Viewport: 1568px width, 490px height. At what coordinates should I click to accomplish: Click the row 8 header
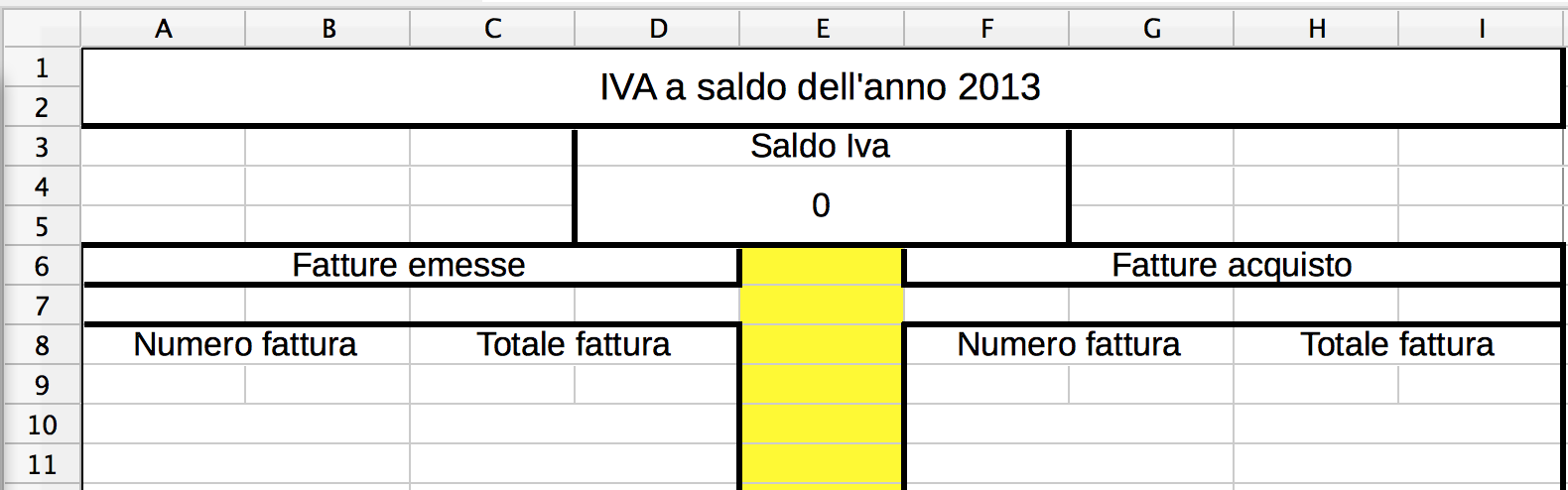(42, 346)
